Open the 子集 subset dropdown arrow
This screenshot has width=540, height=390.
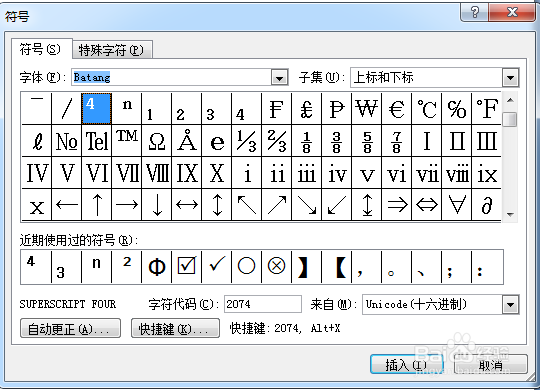pyautogui.click(x=510, y=78)
